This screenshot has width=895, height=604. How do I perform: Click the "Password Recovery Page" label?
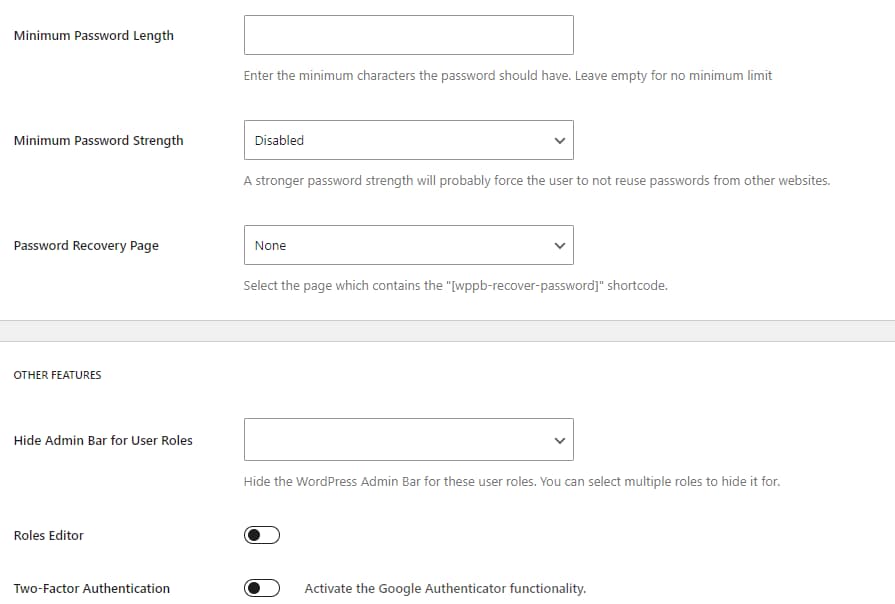(85, 245)
